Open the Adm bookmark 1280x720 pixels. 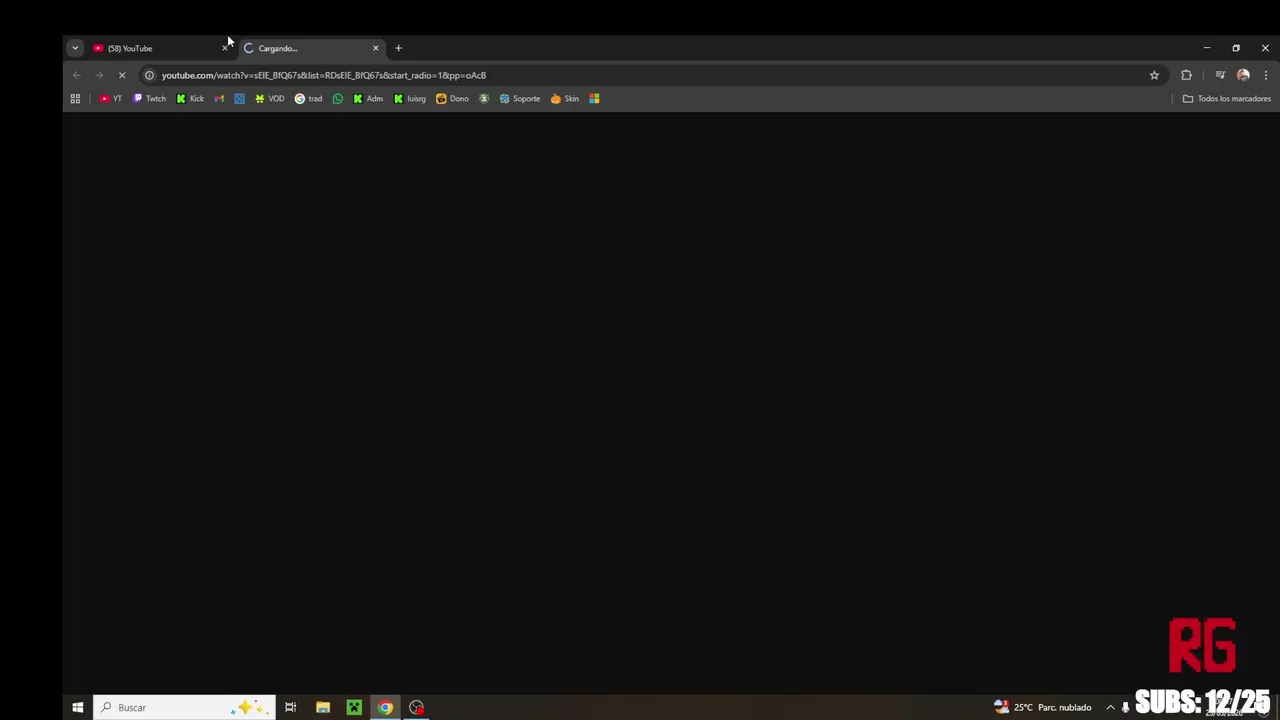367,98
